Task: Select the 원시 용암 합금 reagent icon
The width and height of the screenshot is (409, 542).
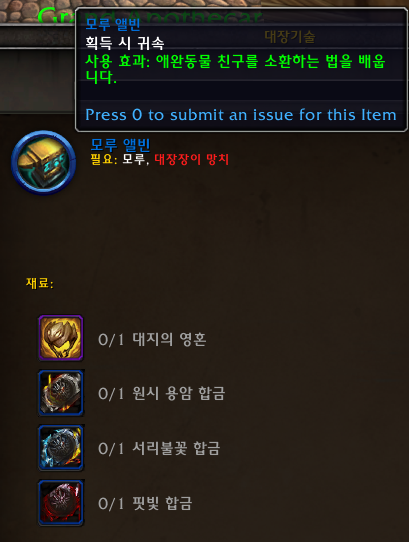Action: click(x=61, y=392)
